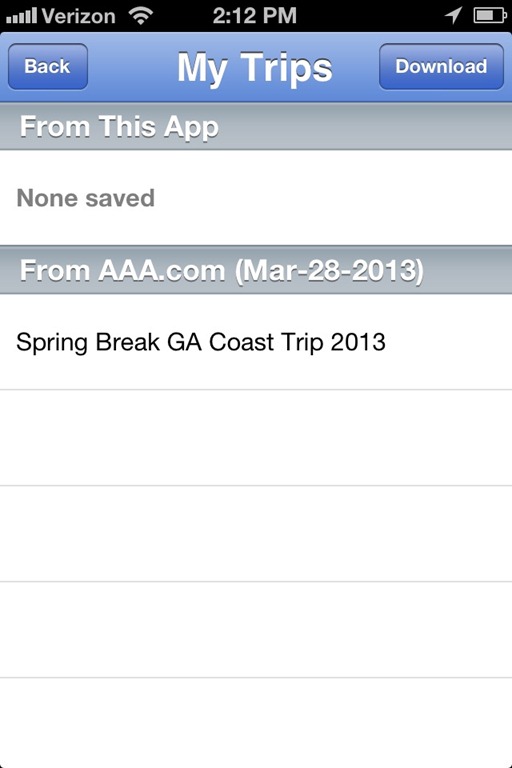The width and height of the screenshot is (512, 768).
Task: Select the third empty row in the list
Action: (x=256, y=630)
